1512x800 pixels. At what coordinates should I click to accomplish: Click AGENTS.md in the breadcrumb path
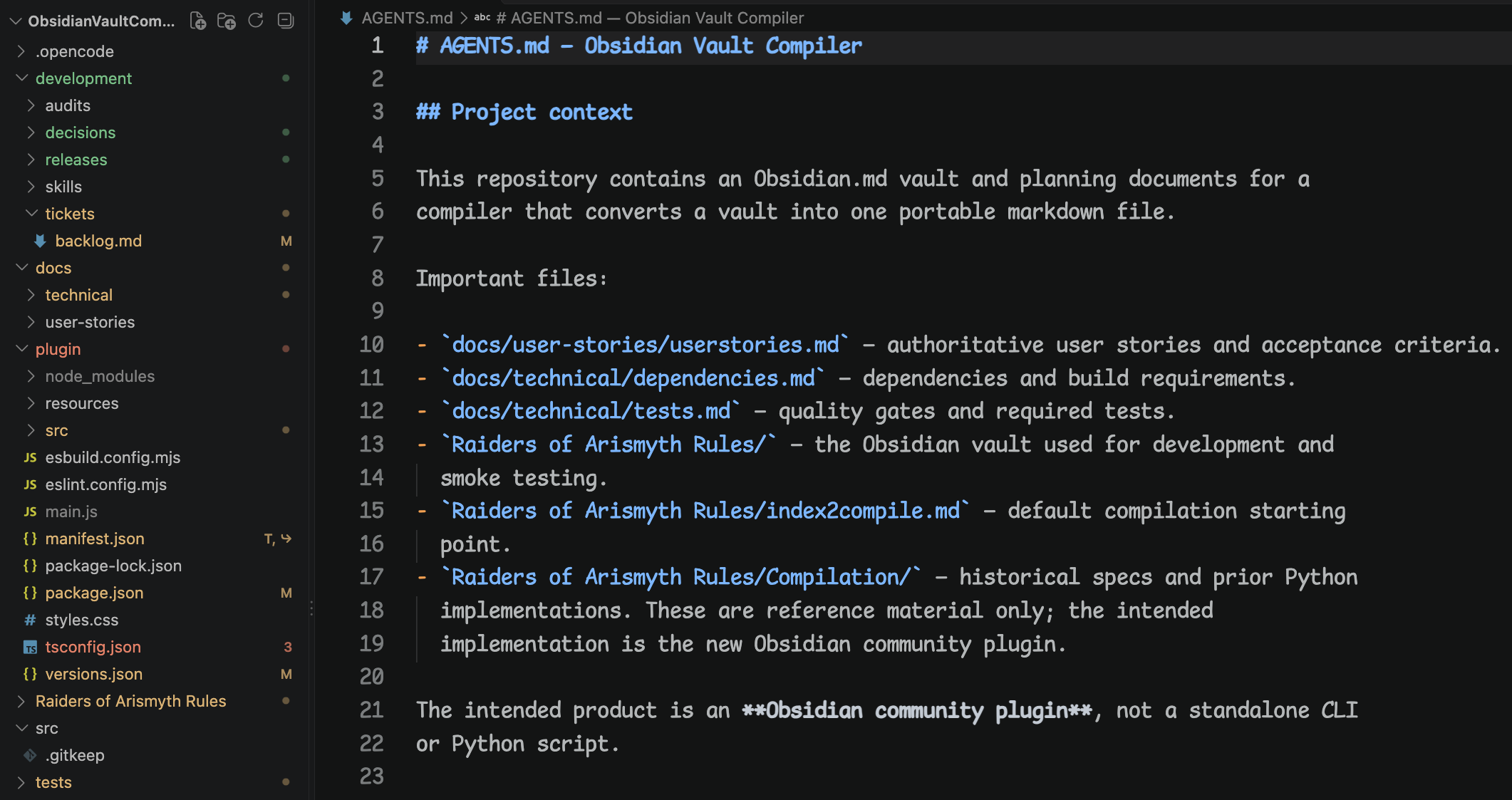click(407, 18)
